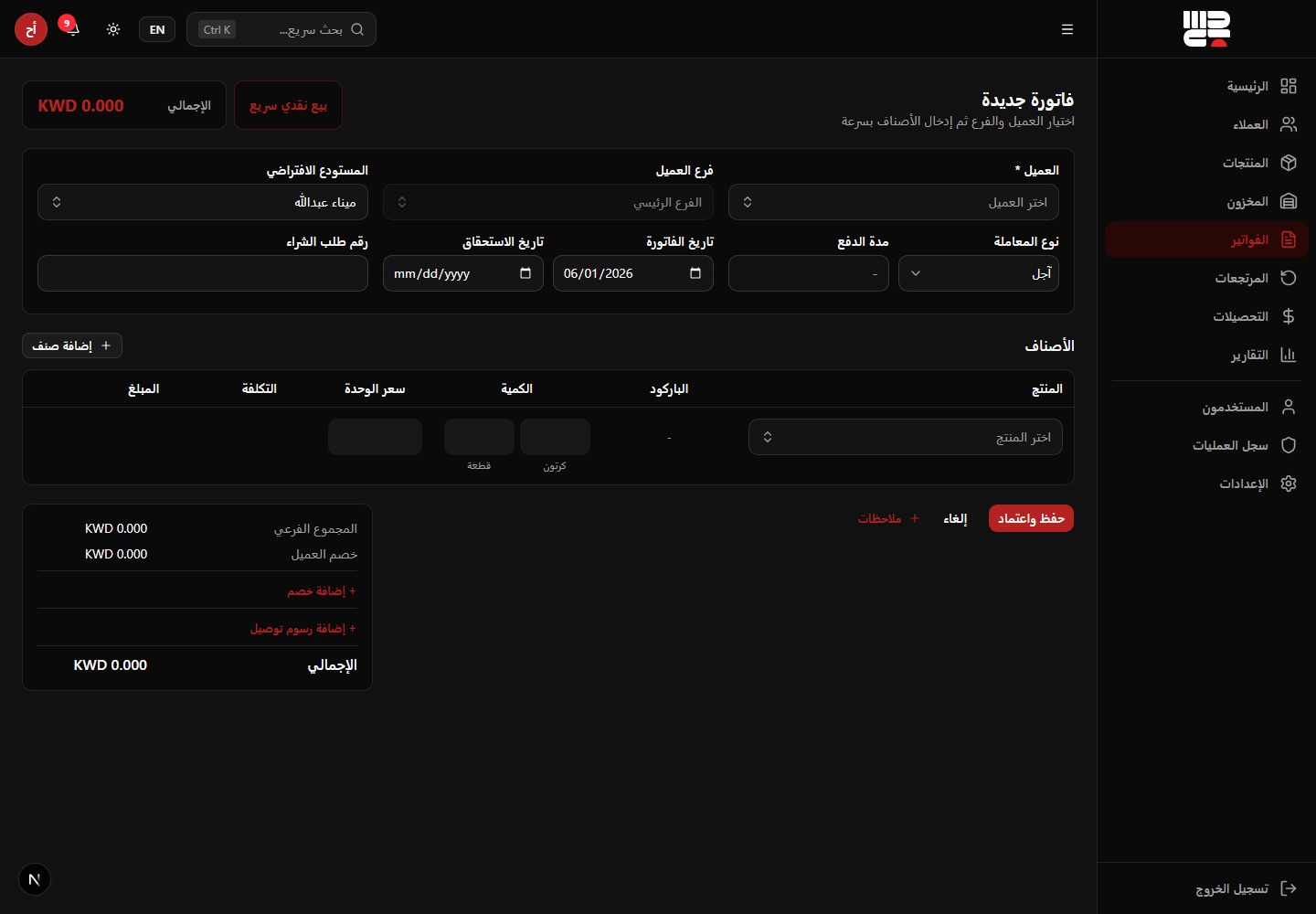
Task: Click the company logo in sidebar
Action: (x=1206, y=28)
